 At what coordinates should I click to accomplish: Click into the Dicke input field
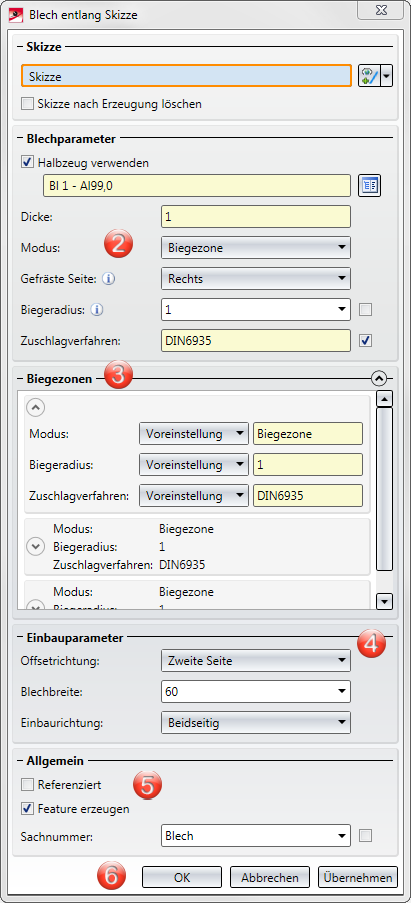tap(256, 217)
